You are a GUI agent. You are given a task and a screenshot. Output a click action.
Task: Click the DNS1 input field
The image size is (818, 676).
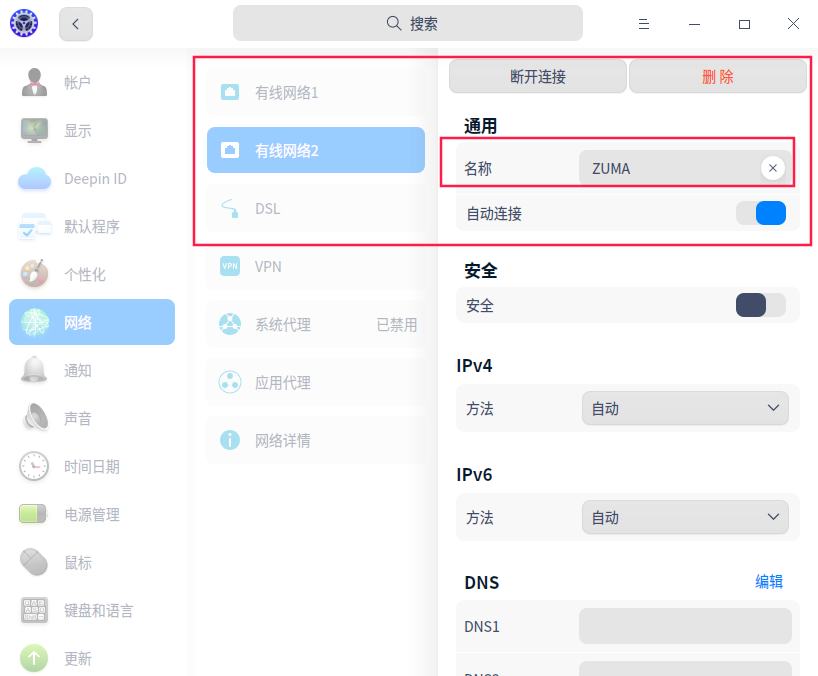[685, 625]
